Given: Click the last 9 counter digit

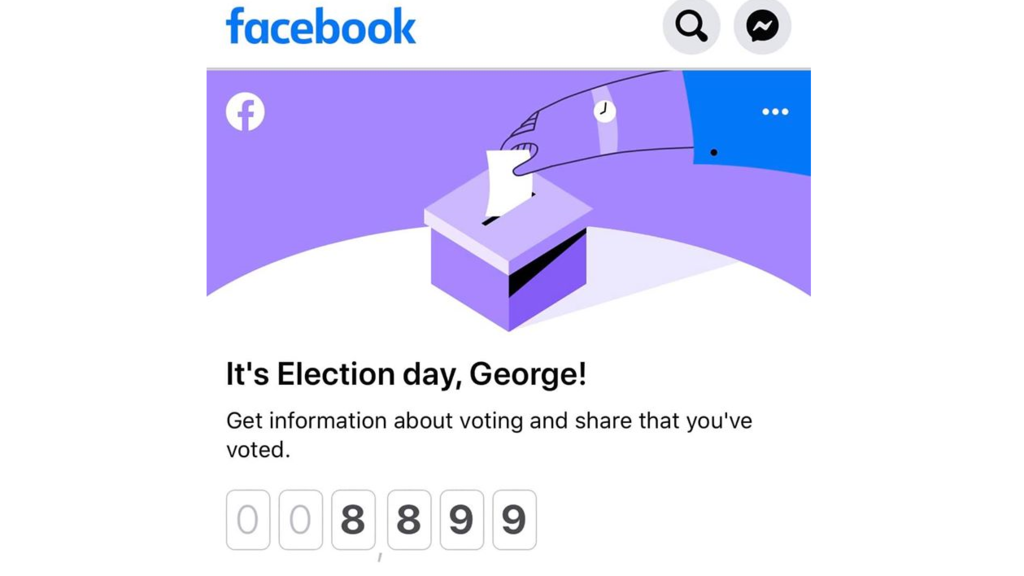Looking at the screenshot, I should point(515,520).
